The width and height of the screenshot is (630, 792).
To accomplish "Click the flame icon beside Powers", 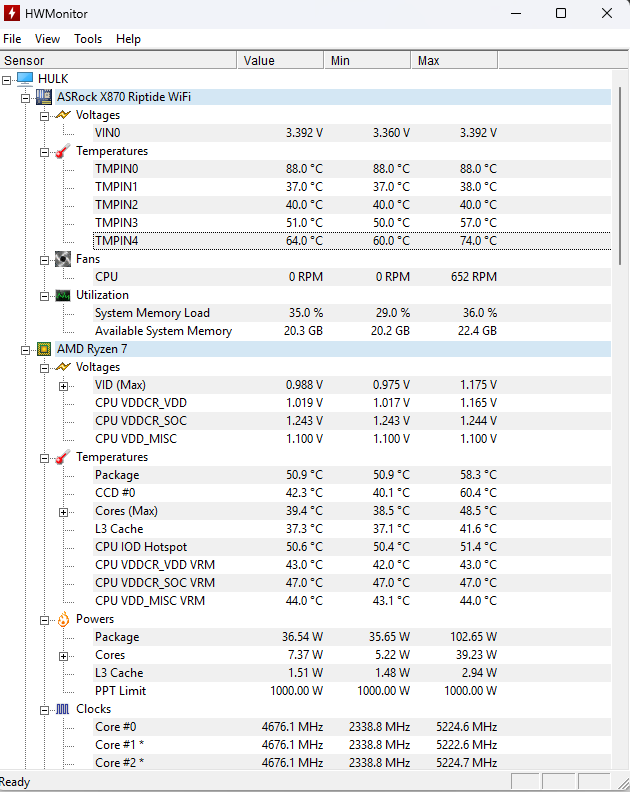I will click(62, 619).
